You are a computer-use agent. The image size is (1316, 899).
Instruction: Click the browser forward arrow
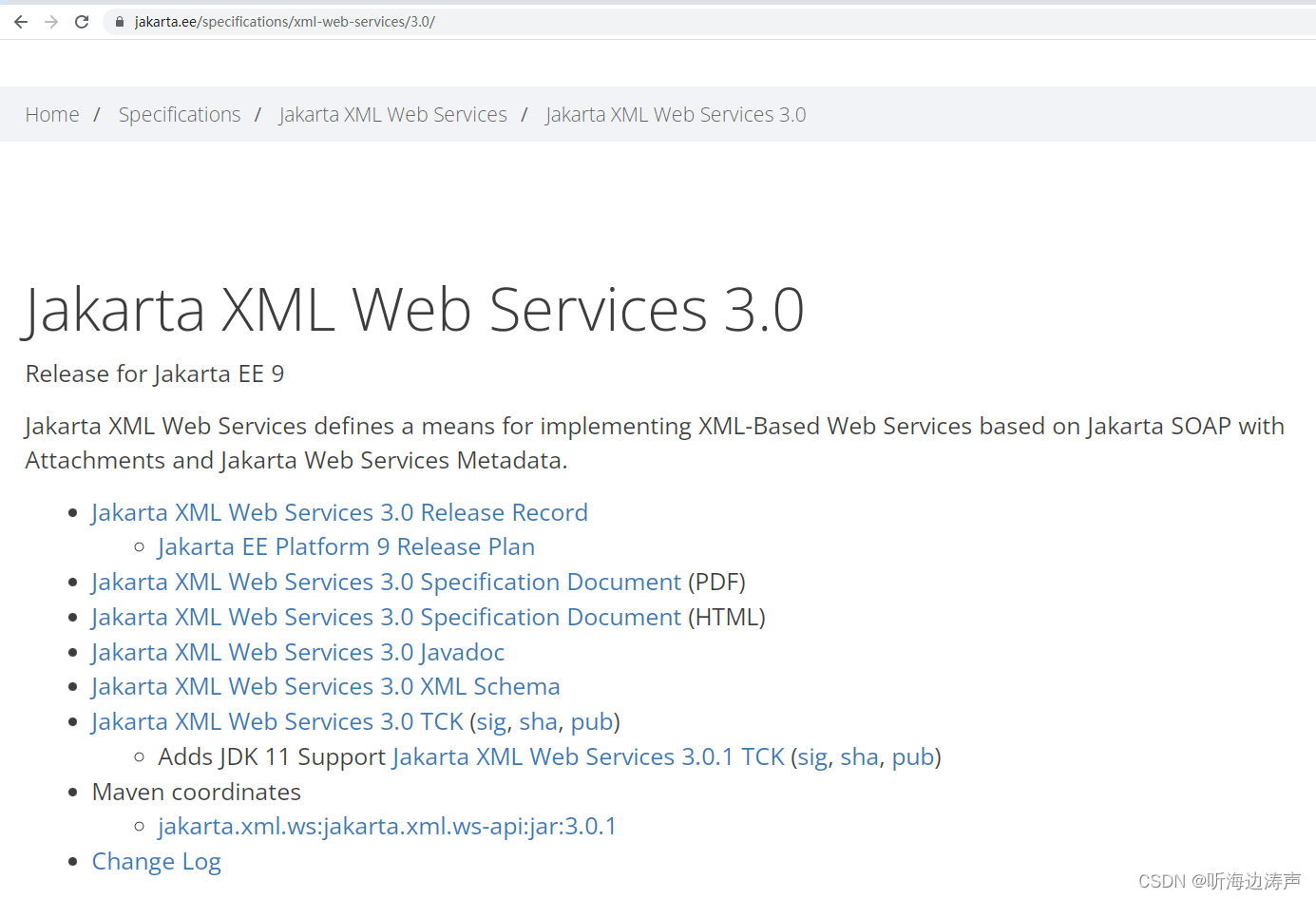(x=51, y=22)
